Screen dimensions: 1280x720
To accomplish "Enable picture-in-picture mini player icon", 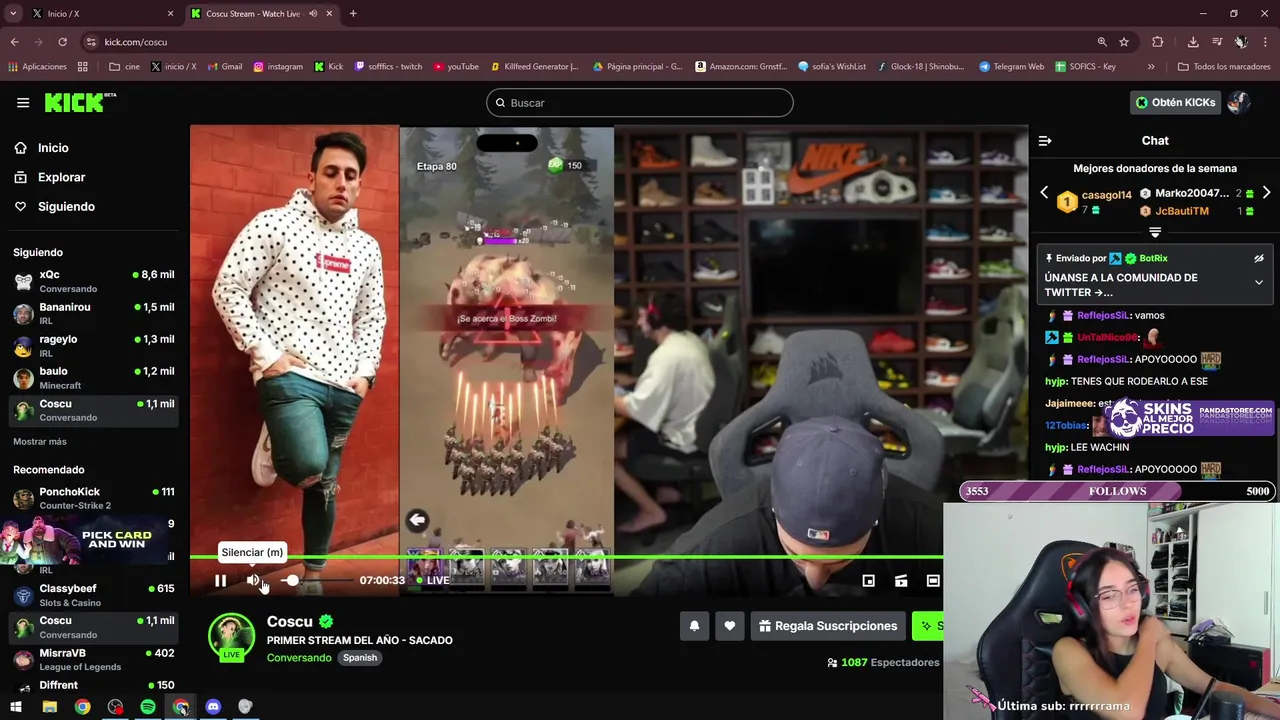I will tap(869, 580).
